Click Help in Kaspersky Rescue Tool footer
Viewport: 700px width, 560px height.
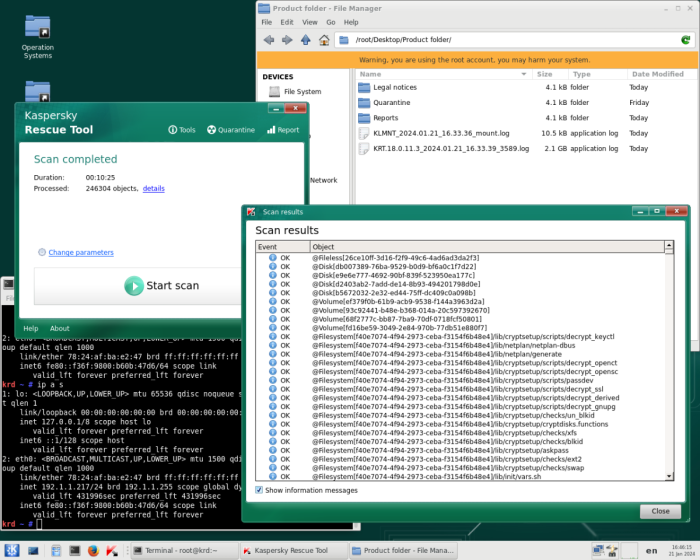pos(31,328)
